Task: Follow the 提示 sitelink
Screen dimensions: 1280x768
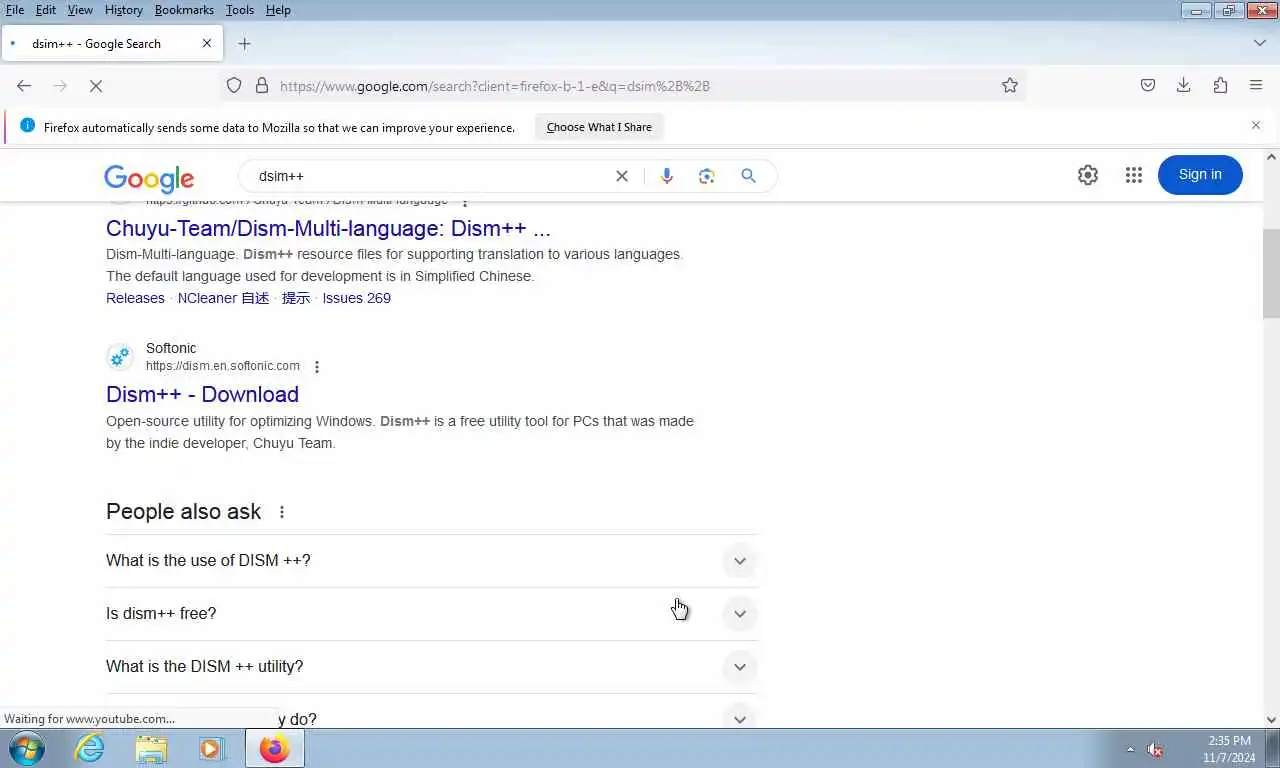Action: 296,298
